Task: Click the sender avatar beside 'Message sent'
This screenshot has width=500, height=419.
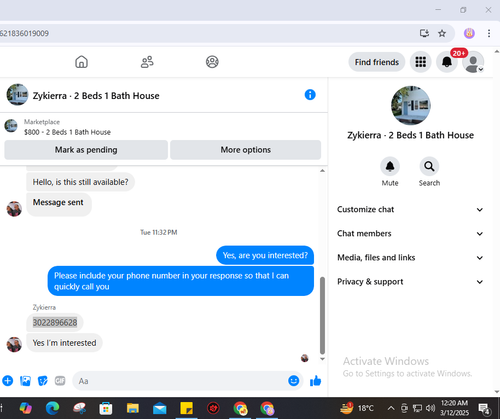Action: click(x=14, y=209)
